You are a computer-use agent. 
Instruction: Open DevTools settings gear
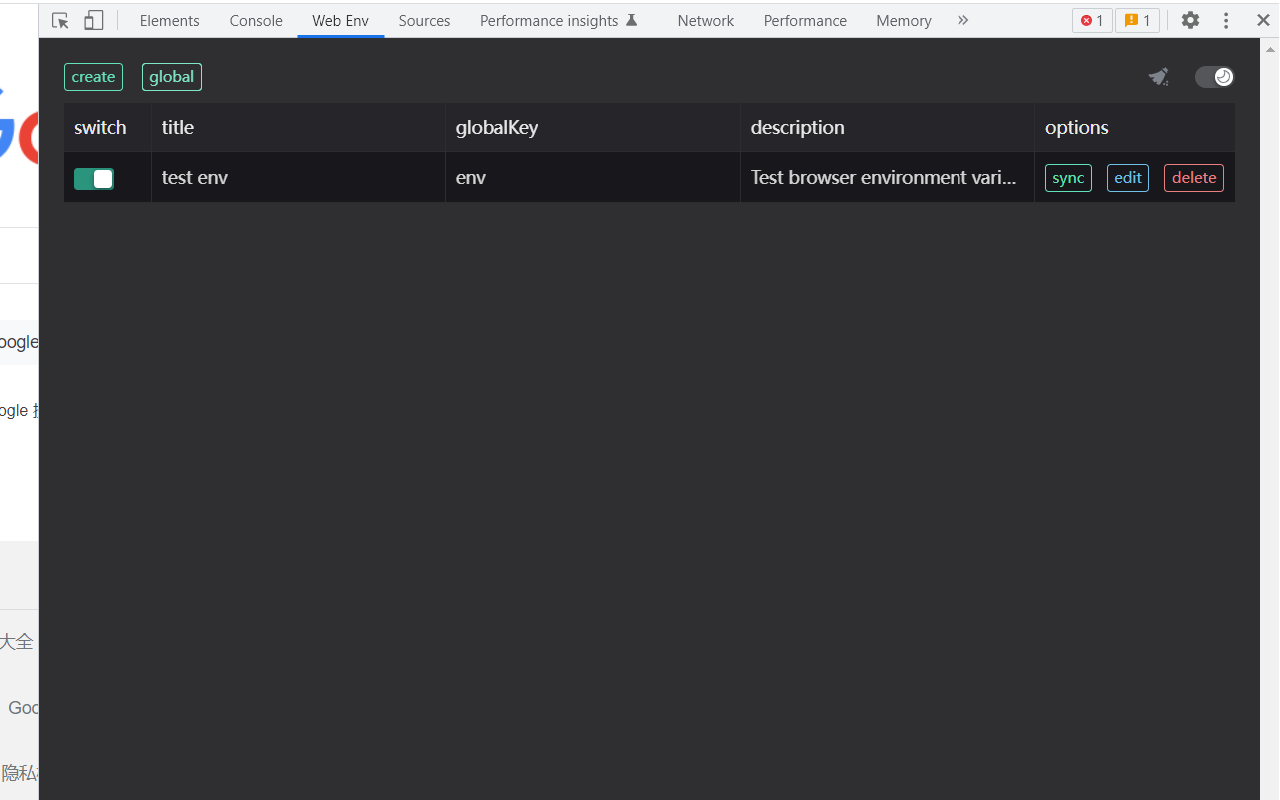coord(1190,20)
